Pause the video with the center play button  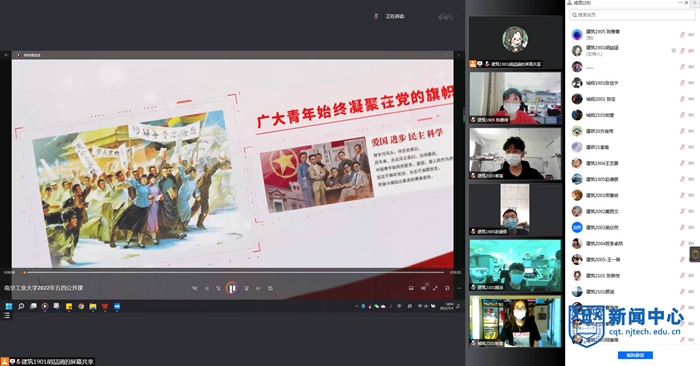(232, 288)
